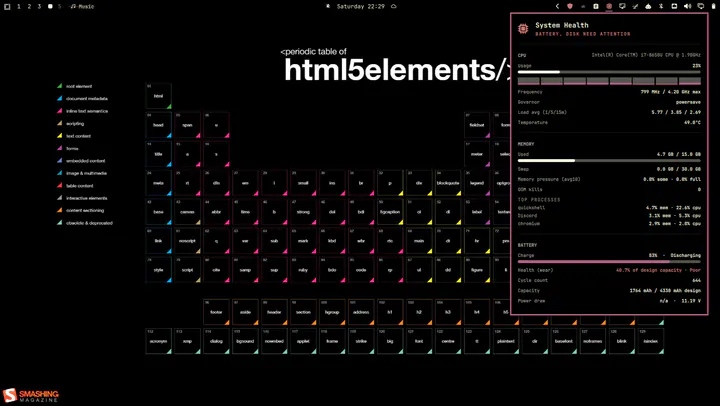Click the load average '5.77 / 3.85 / 2.69'
The width and height of the screenshot is (720, 406).
point(676,112)
